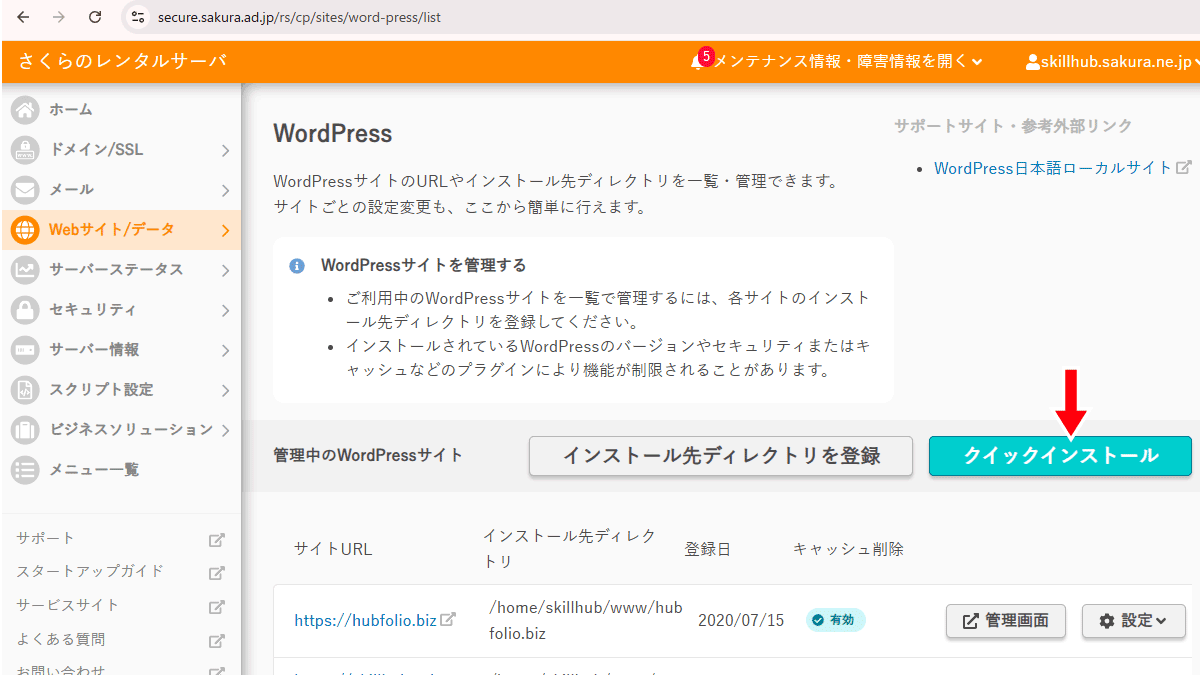Viewport: 1200px width, 675px height.
Task: Expand the Webサイト/データ chevron
Action: click(225, 231)
